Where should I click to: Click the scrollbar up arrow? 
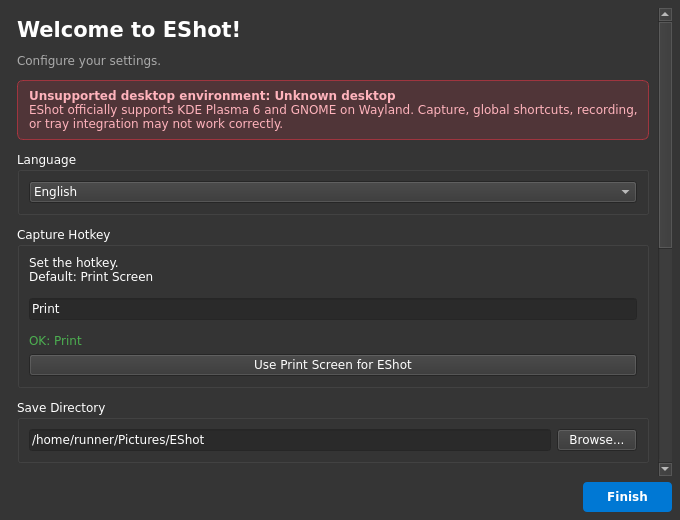coord(665,14)
